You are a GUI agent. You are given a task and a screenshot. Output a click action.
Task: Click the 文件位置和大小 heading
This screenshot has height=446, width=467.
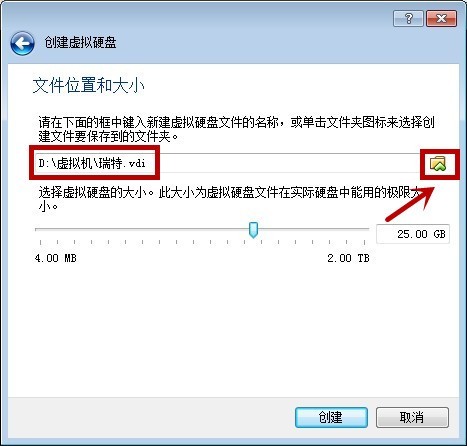point(89,86)
